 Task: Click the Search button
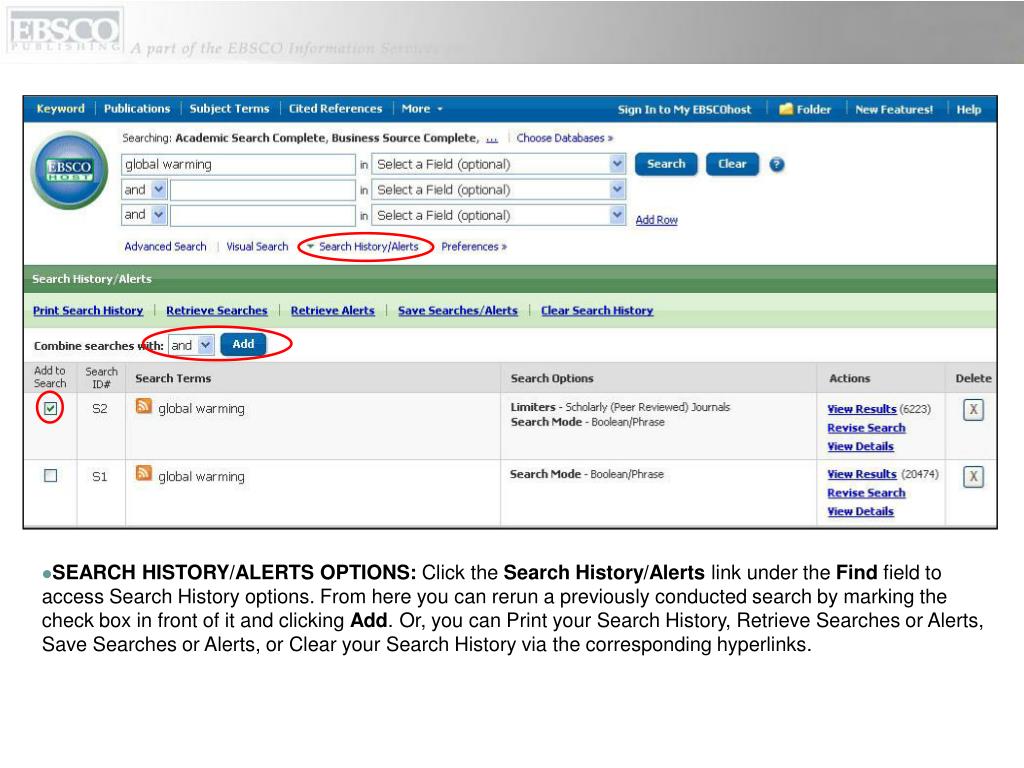pos(666,165)
